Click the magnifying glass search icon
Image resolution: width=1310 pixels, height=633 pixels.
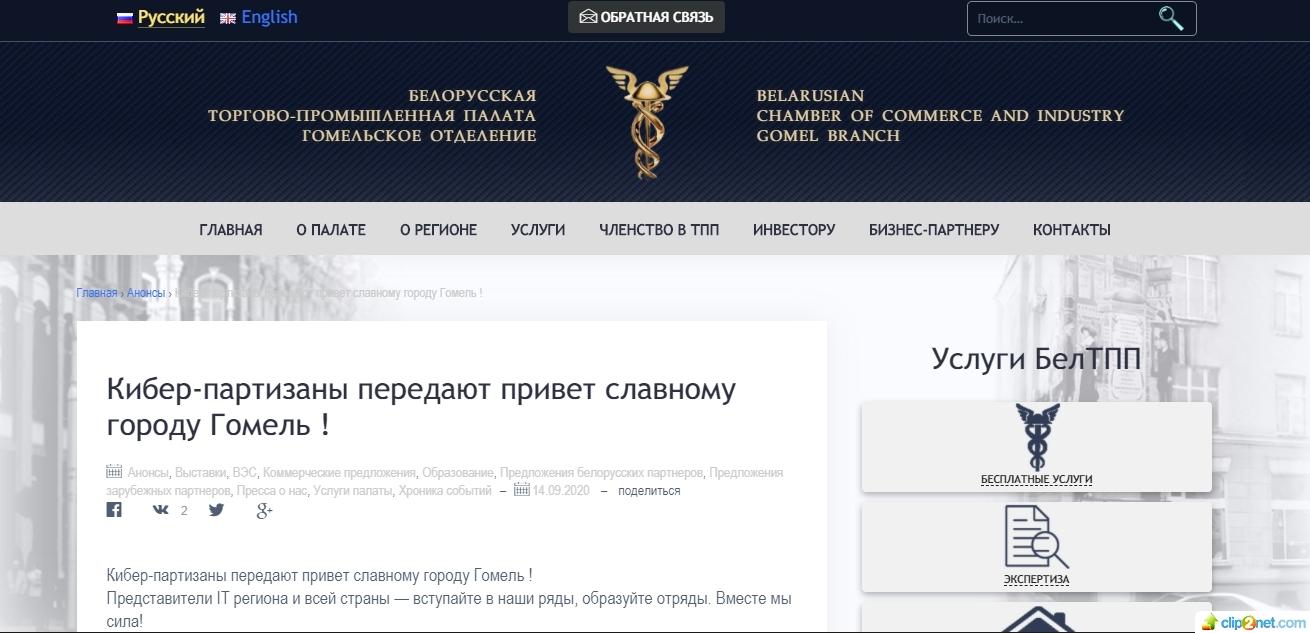[x=1170, y=18]
